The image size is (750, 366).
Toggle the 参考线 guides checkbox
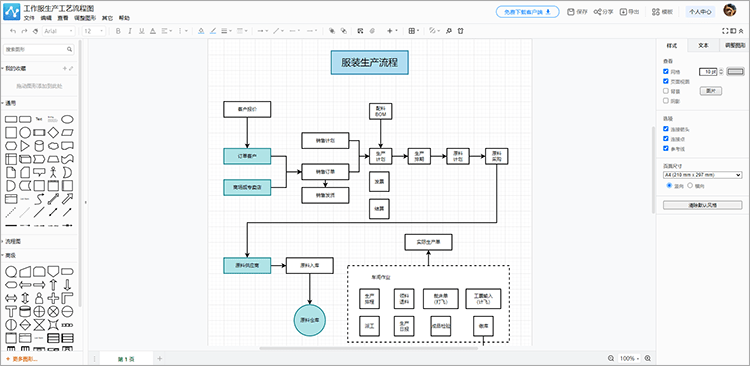666,148
